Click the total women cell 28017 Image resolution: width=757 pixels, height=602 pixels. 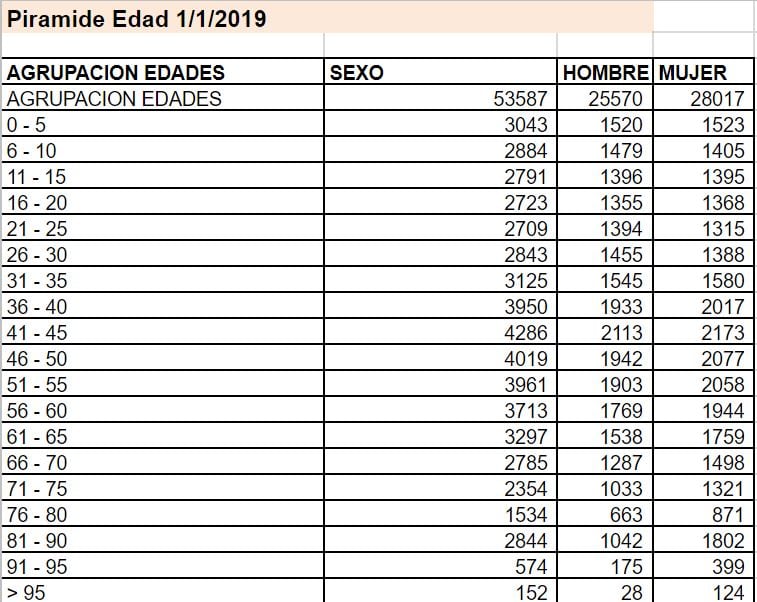pyautogui.click(x=717, y=99)
